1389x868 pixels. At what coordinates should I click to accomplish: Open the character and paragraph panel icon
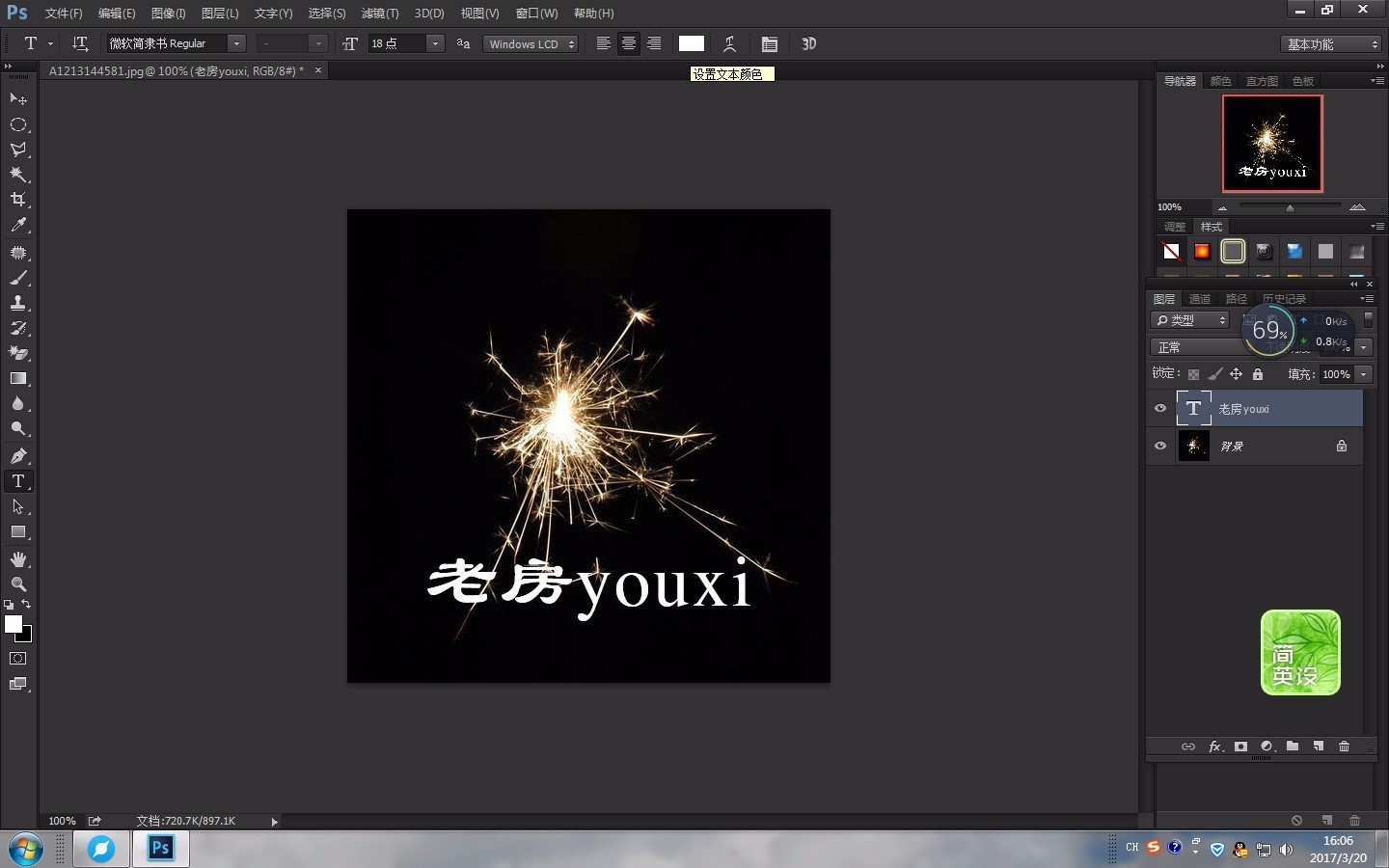[769, 43]
